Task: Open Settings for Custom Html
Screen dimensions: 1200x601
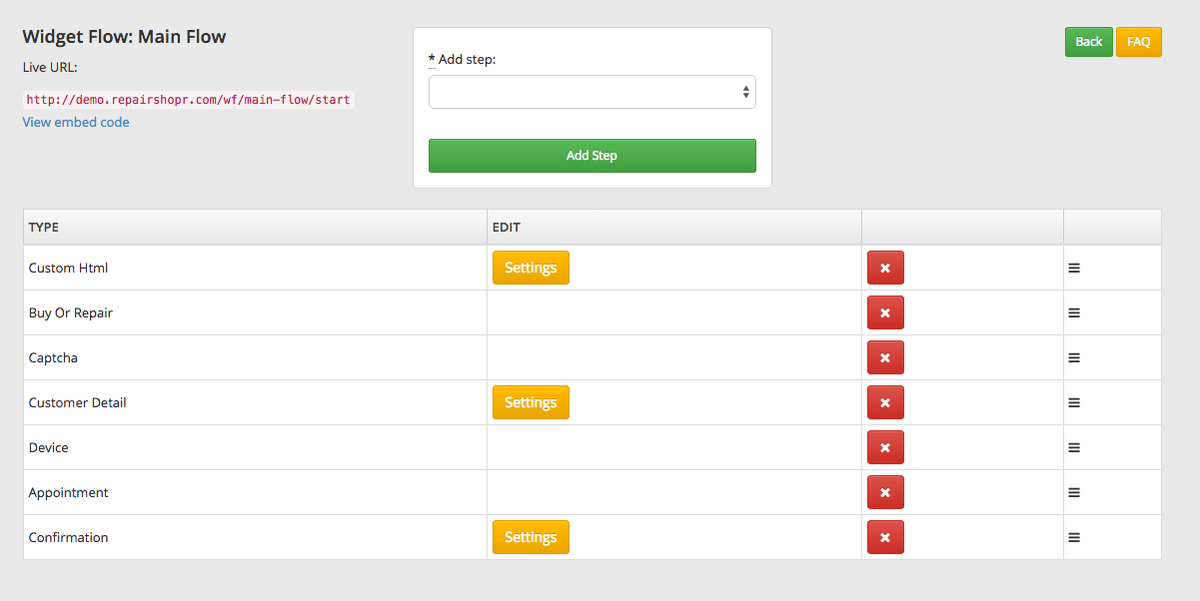Action: coord(530,268)
